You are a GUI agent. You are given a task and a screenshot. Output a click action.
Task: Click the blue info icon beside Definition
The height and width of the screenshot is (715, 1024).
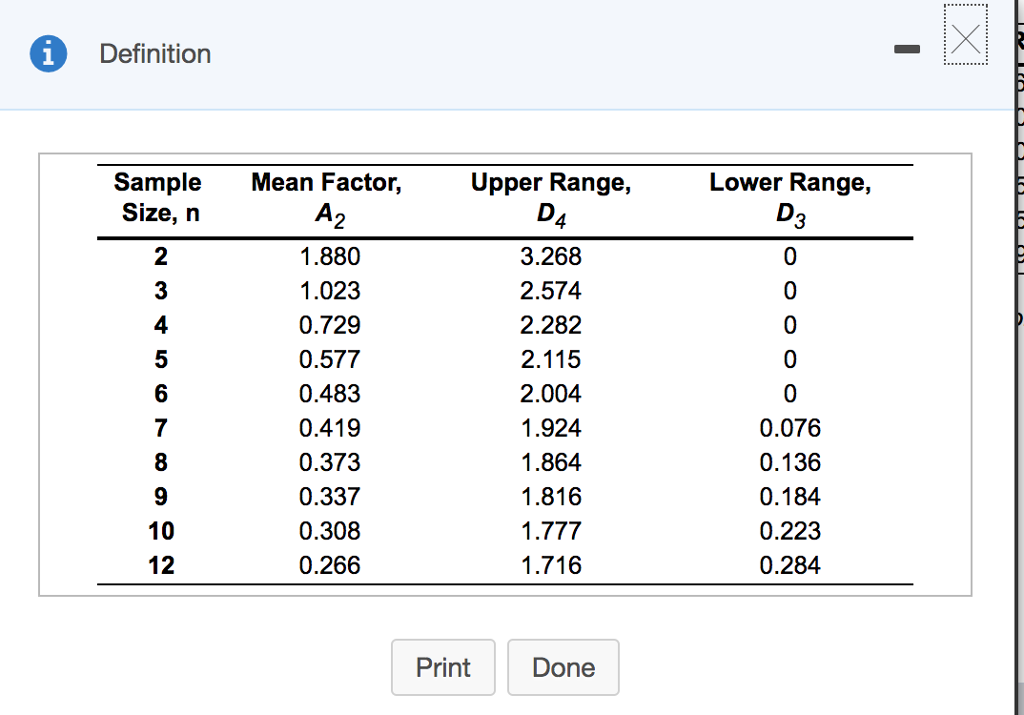coord(48,54)
